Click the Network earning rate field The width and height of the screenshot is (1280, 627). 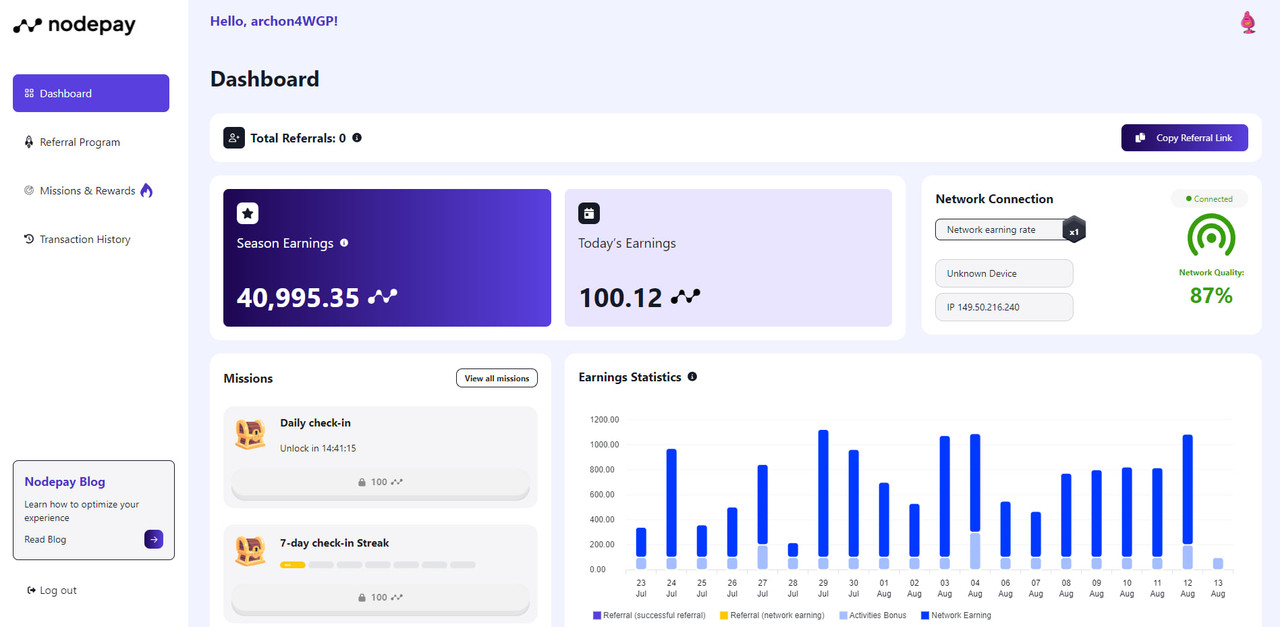pos(1003,230)
